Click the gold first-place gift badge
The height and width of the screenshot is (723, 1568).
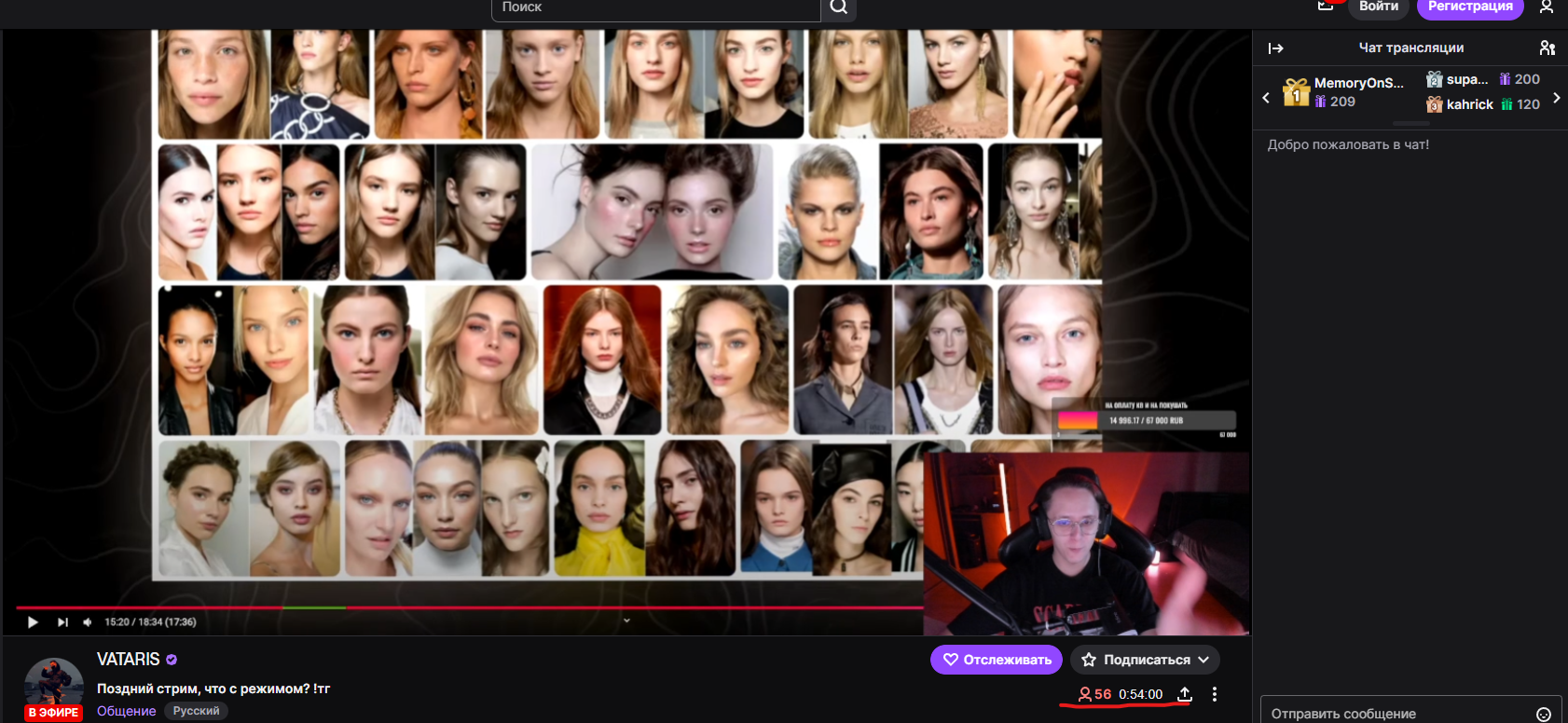click(x=1296, y=92)
